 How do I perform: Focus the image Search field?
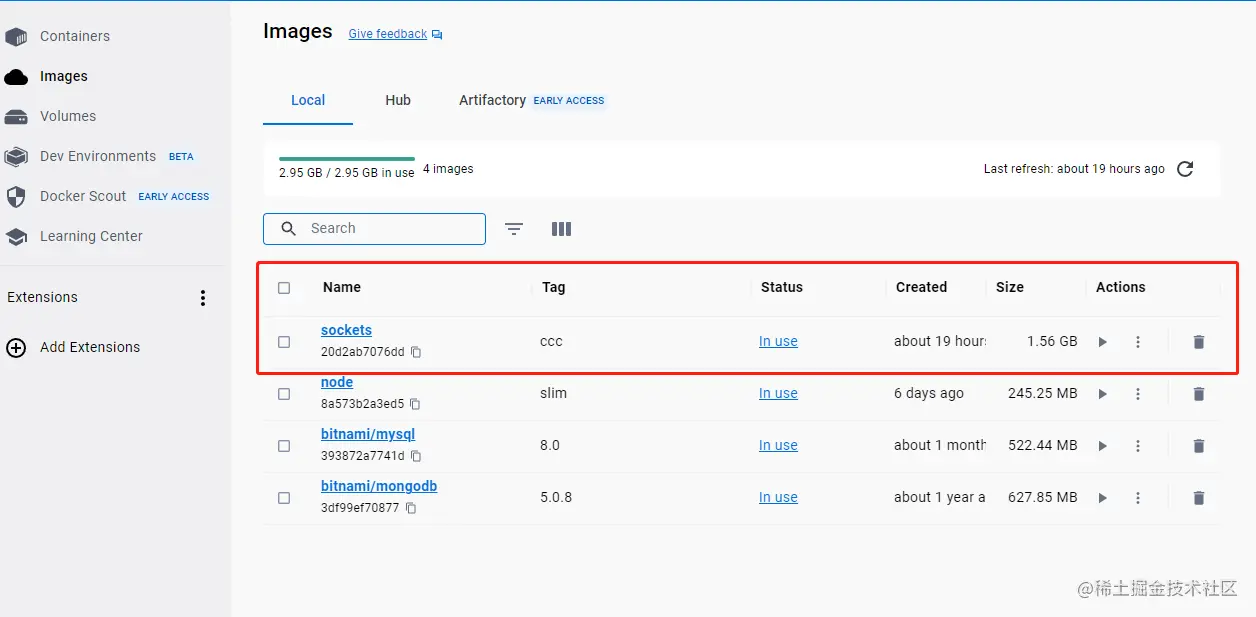(374, 229)
